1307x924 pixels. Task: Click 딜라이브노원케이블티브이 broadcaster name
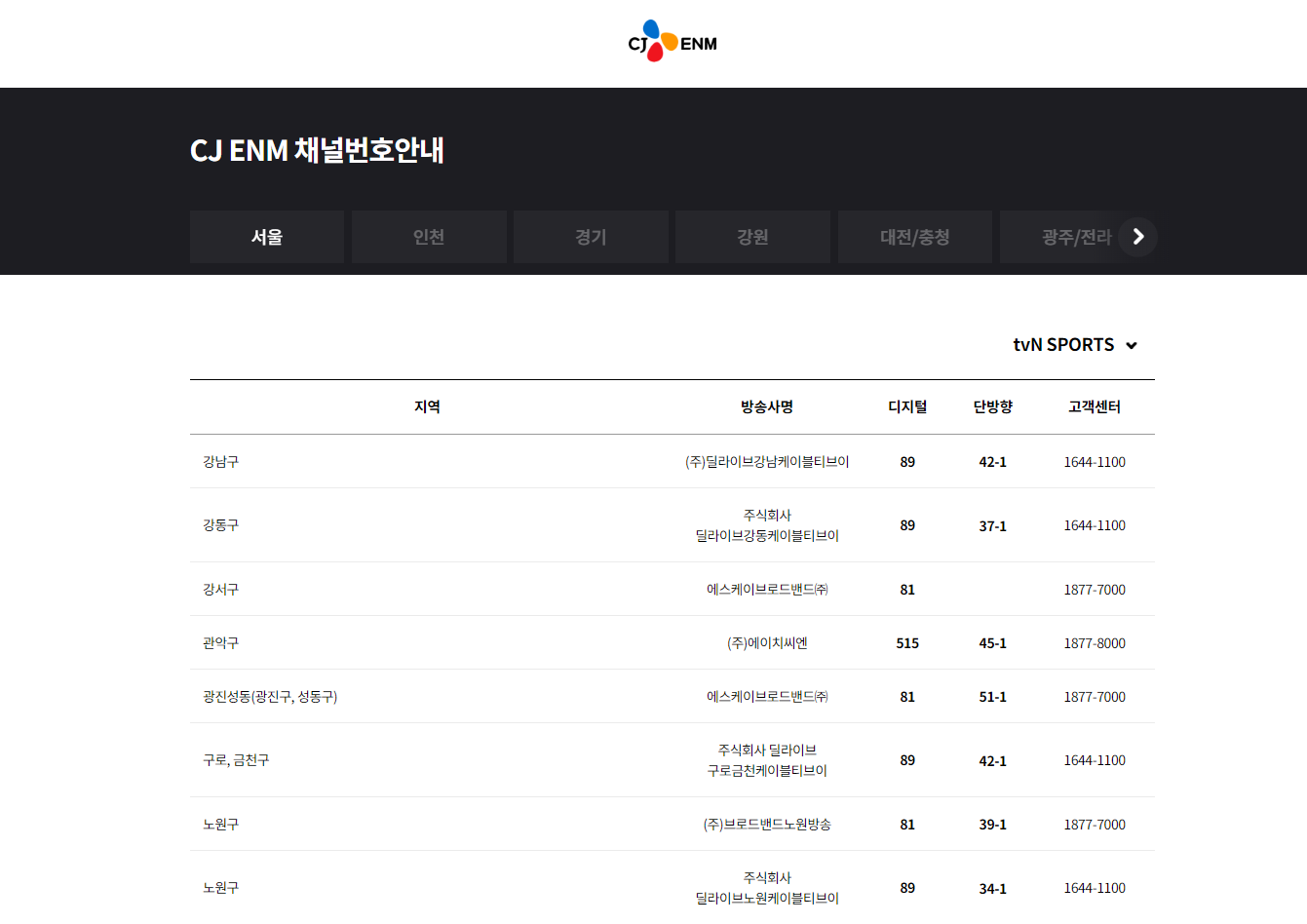tap(767, 899)
